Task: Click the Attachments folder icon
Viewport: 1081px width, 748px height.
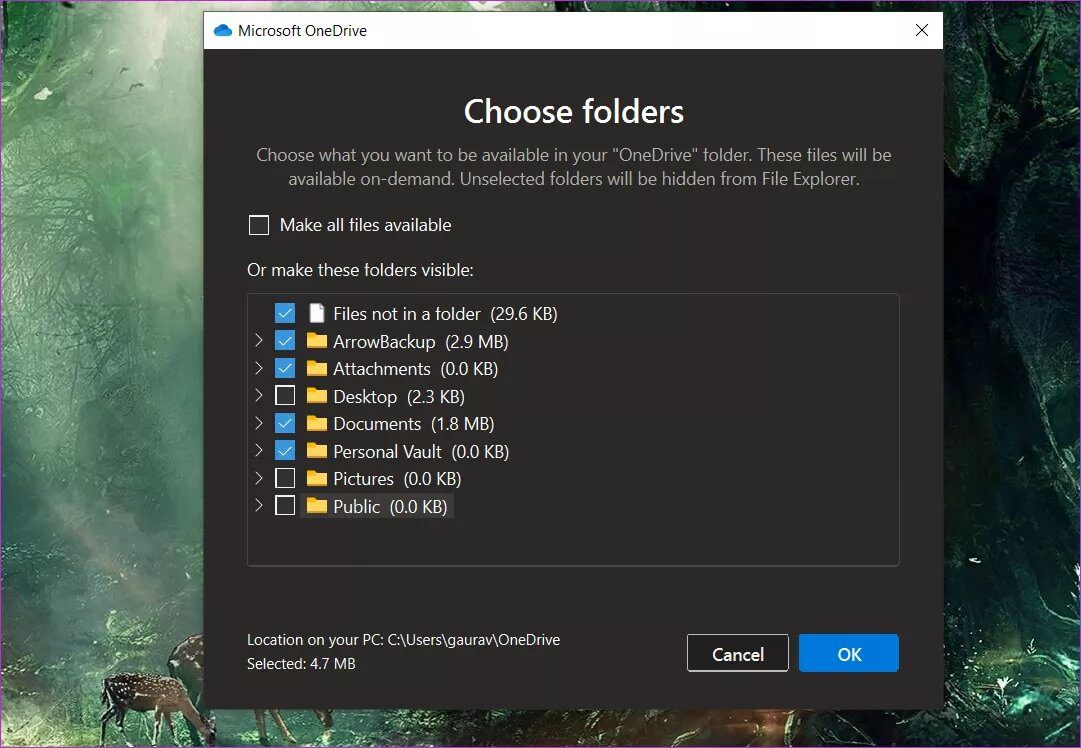Action: 316,368
